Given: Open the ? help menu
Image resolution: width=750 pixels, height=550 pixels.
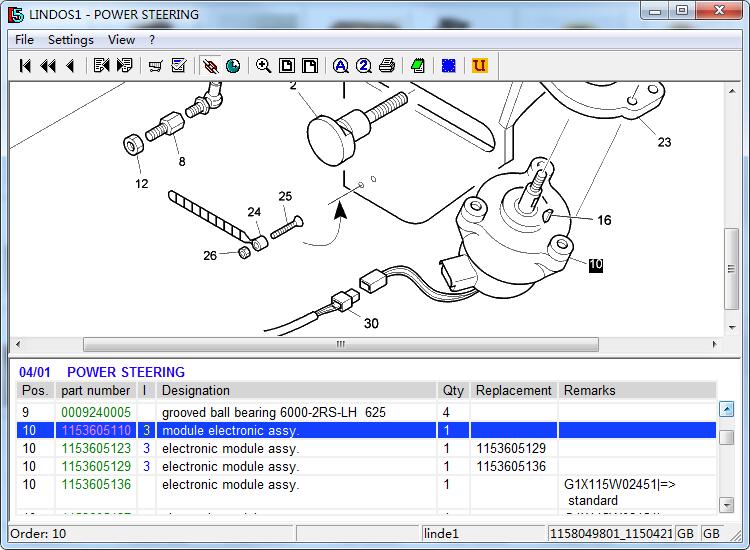Looking at the screenshot, I should [x=152, y=40].
